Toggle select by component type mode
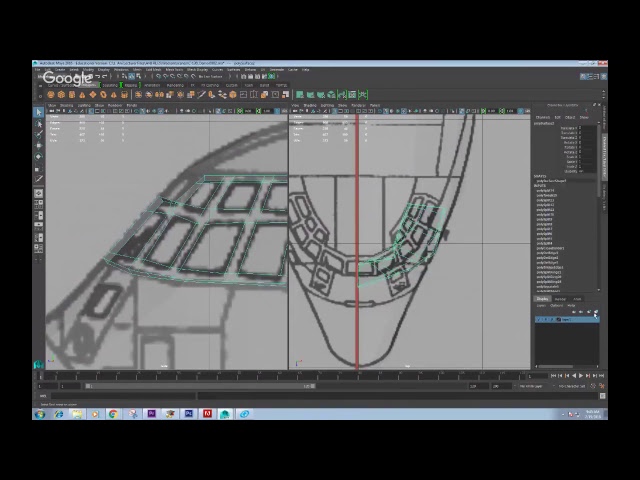Screen dimensions: 640x480 point(138,76)
